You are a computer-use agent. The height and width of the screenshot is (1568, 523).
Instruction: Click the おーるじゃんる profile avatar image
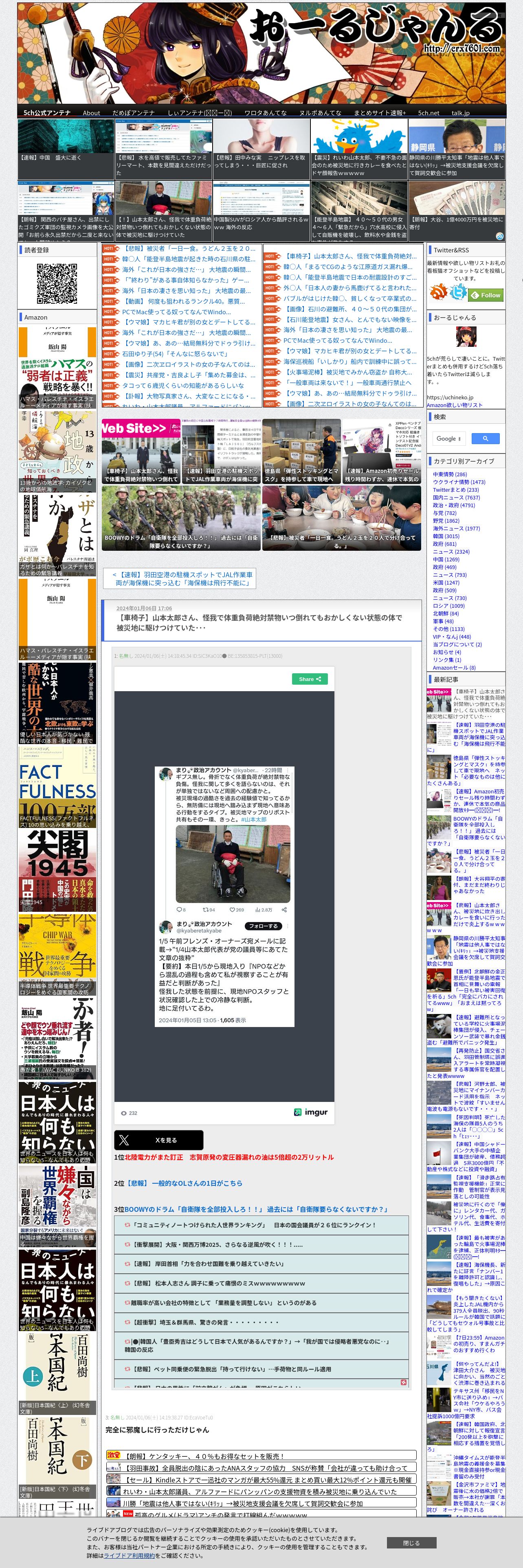[x=466, y=337]
